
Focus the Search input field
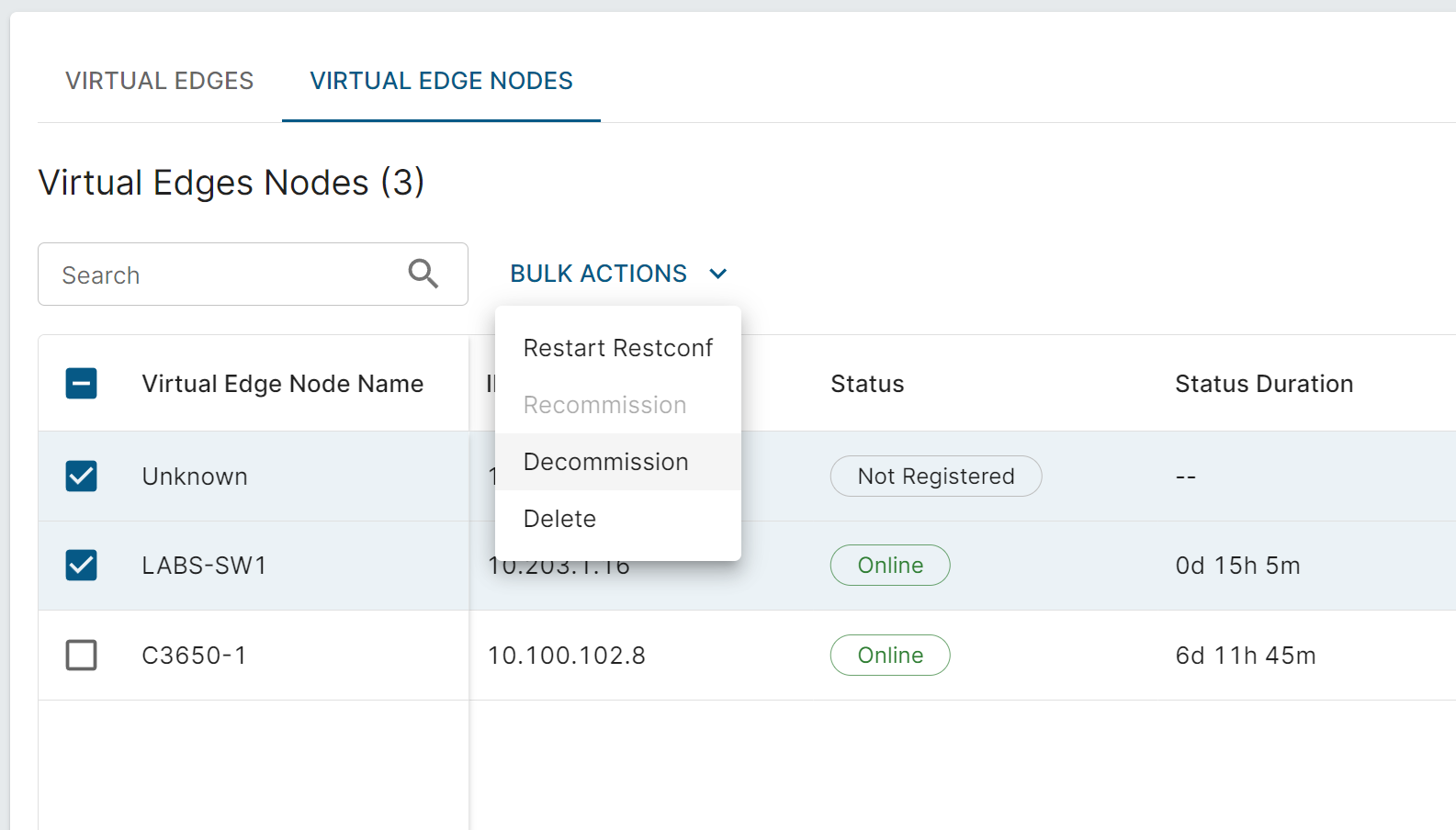[220, 275]
